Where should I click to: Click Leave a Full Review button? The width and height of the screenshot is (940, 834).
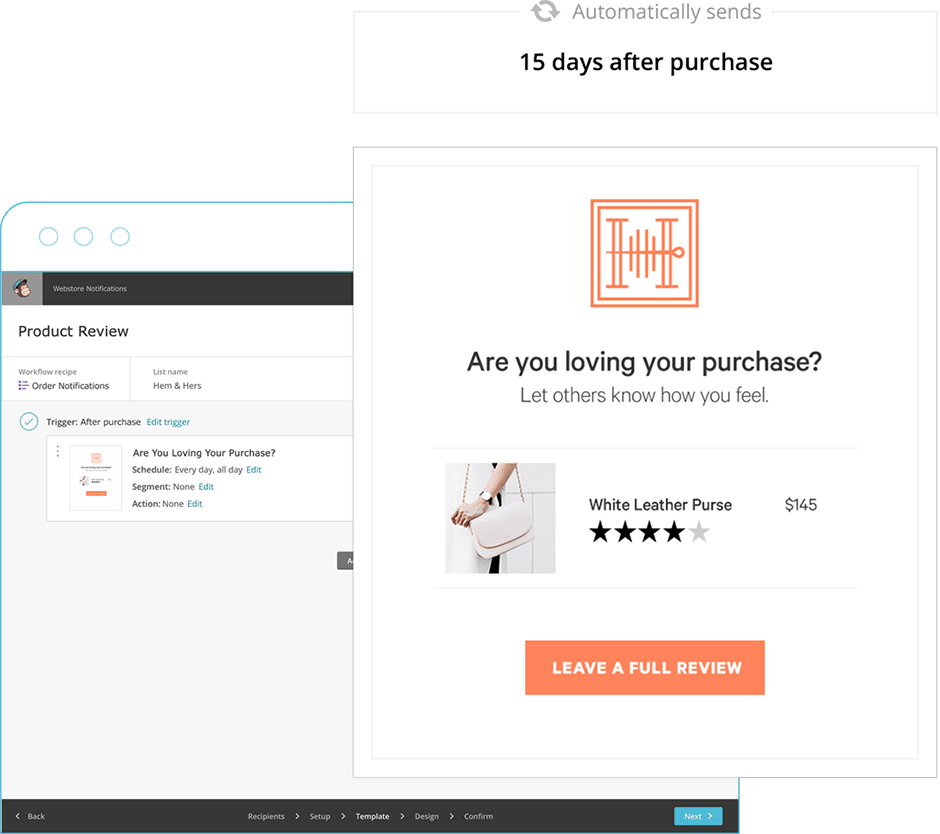(x=644, y=668)
